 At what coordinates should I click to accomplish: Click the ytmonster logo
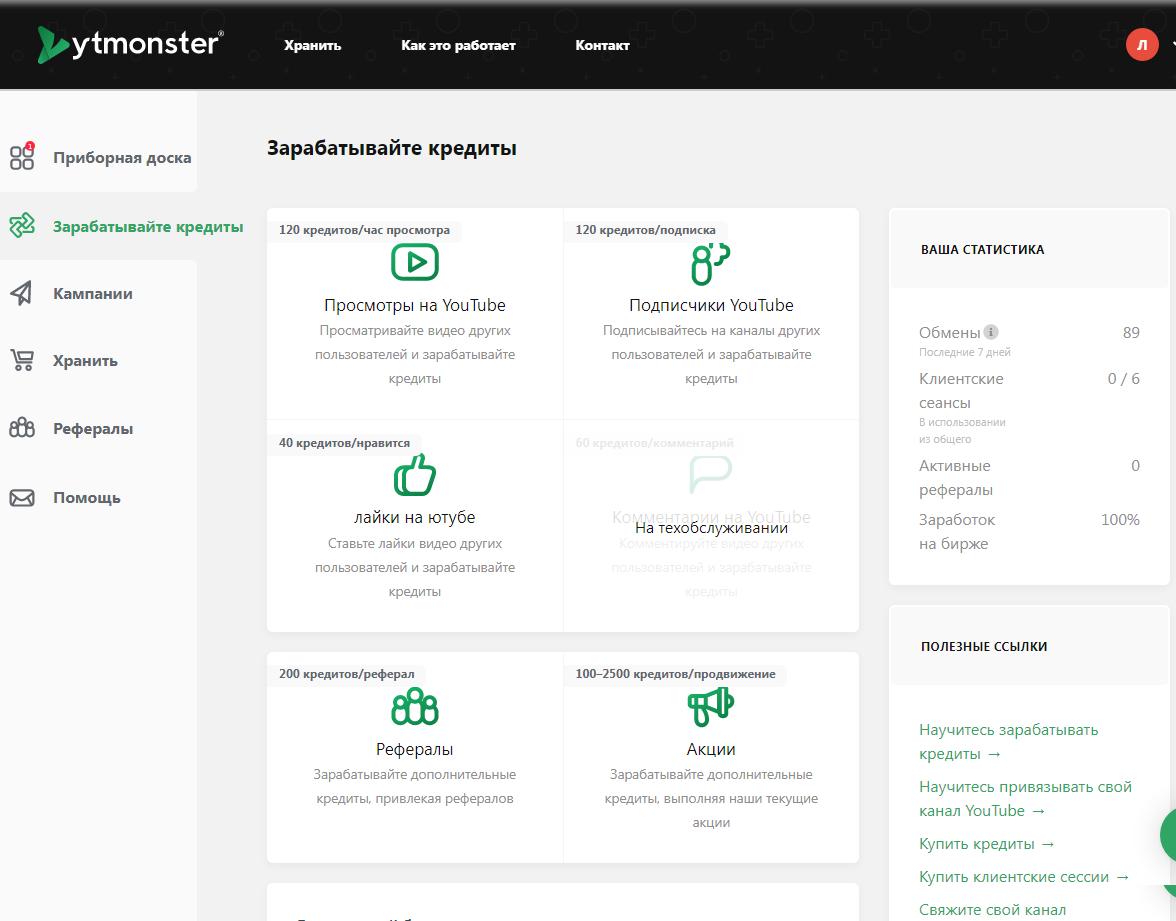130,44
